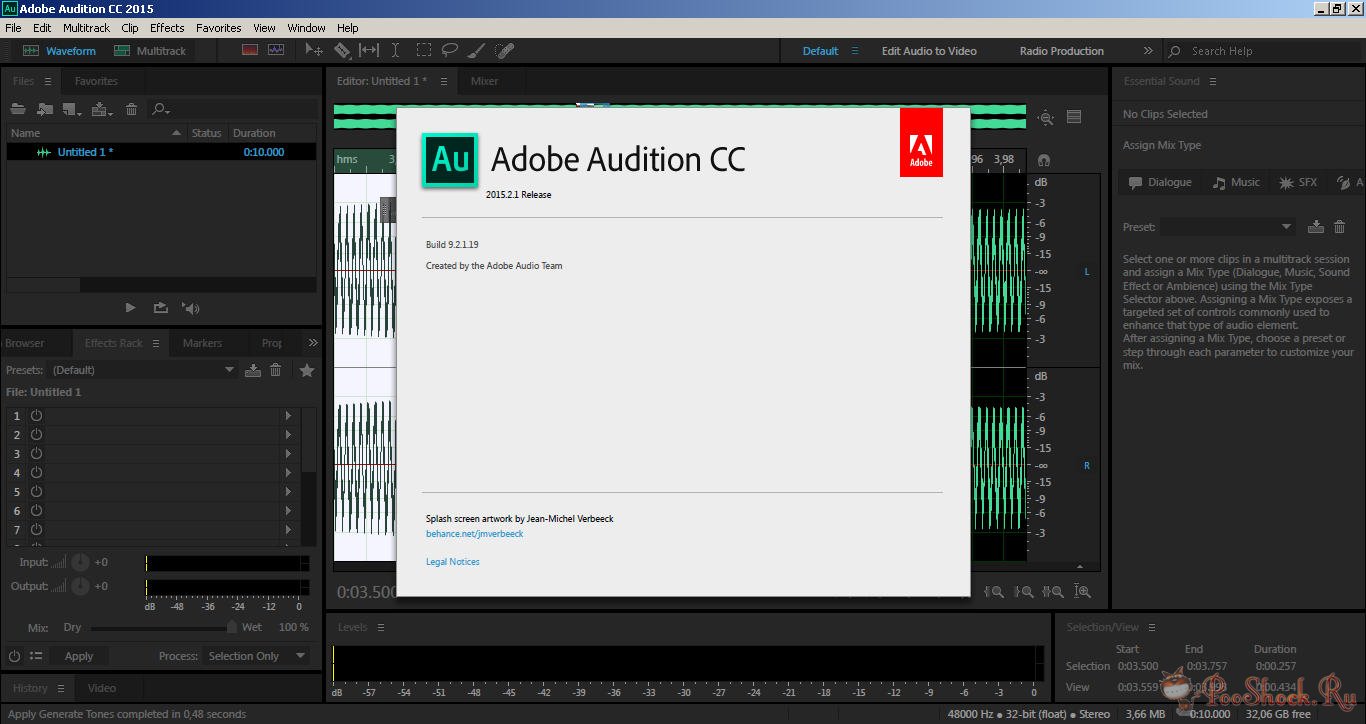
Task: Select the Spot Healing Brush tool
Action: tap(505, 50)
